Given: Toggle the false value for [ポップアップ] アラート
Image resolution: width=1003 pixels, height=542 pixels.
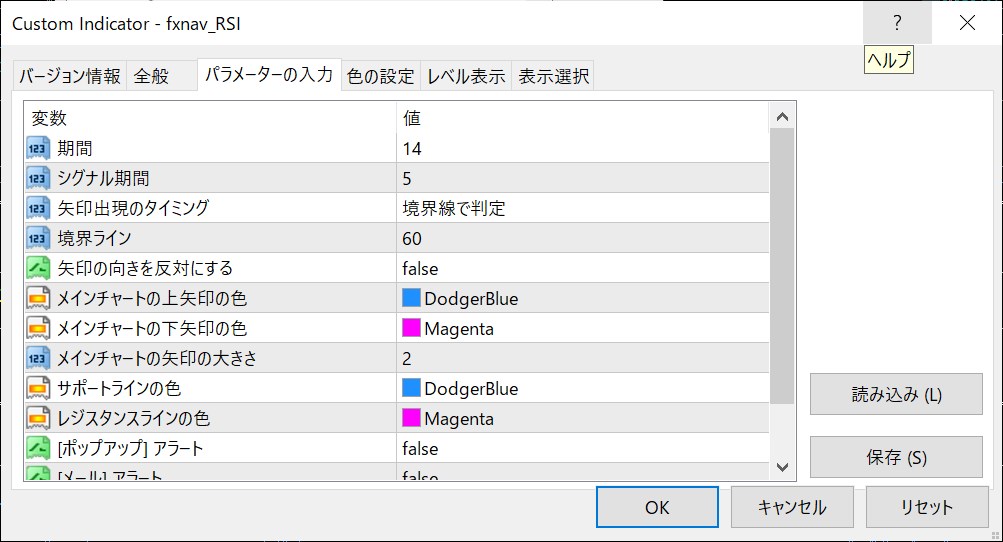Looking at the screenshot, I should tap(420, 448).
